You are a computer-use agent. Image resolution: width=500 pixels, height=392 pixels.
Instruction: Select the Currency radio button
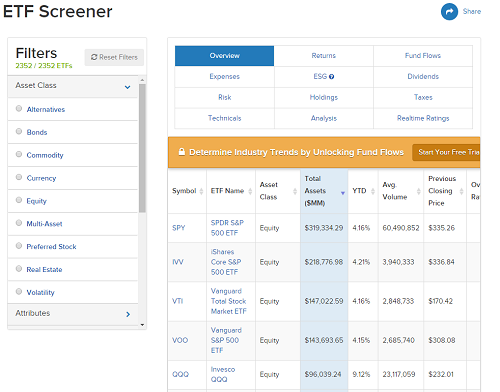point(19,177)
